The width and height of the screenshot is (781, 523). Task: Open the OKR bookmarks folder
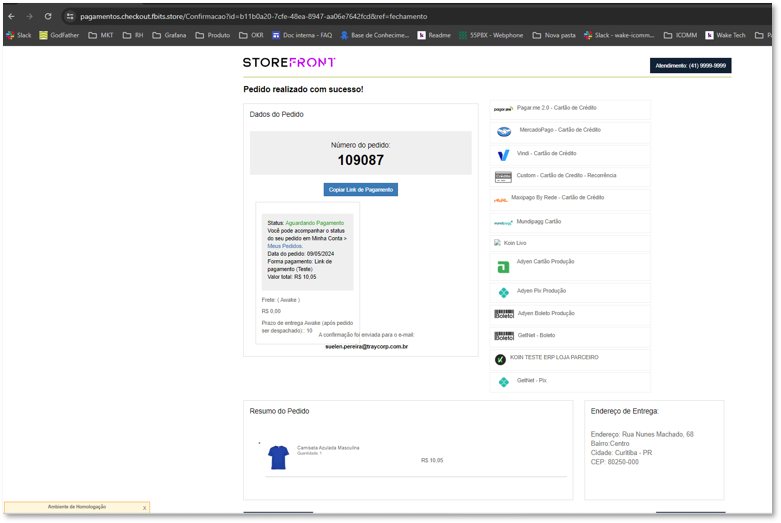pyautogui.click(x=251, y=35)
